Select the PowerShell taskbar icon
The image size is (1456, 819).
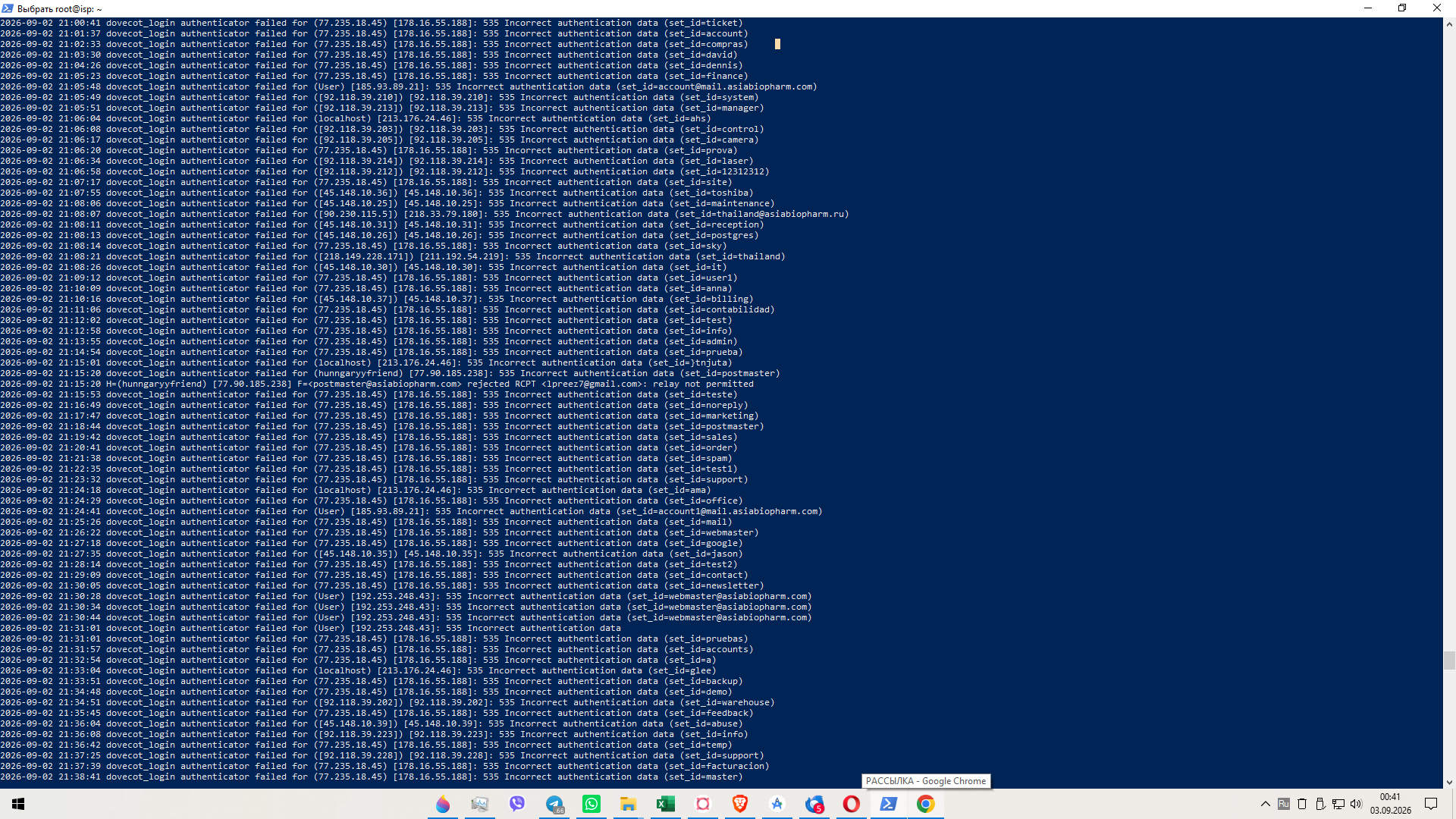tap(889, 804)
